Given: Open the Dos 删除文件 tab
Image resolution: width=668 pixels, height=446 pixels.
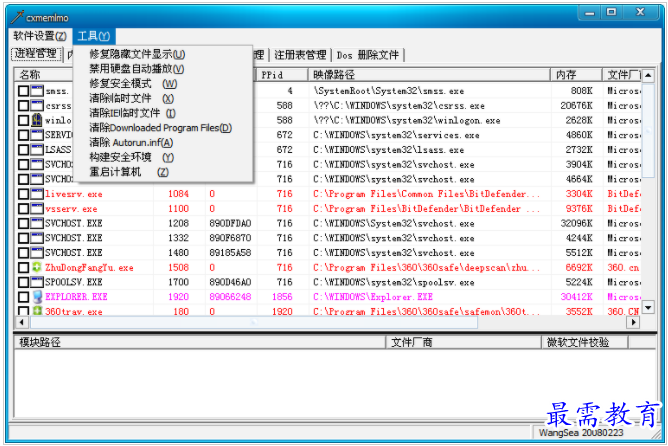Looking at the screenshot, I should point(368,55).
